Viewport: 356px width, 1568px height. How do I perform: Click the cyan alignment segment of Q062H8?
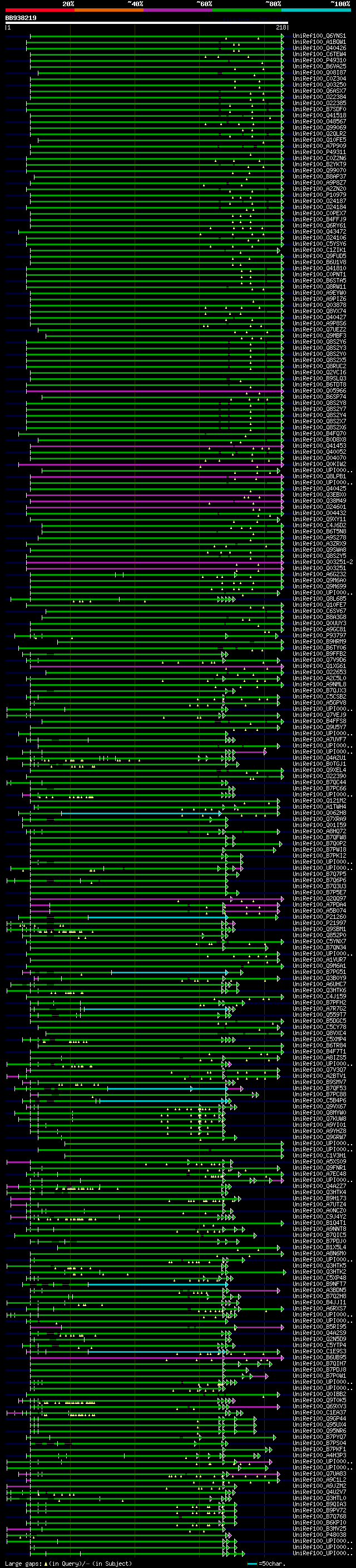pos(141,813)
